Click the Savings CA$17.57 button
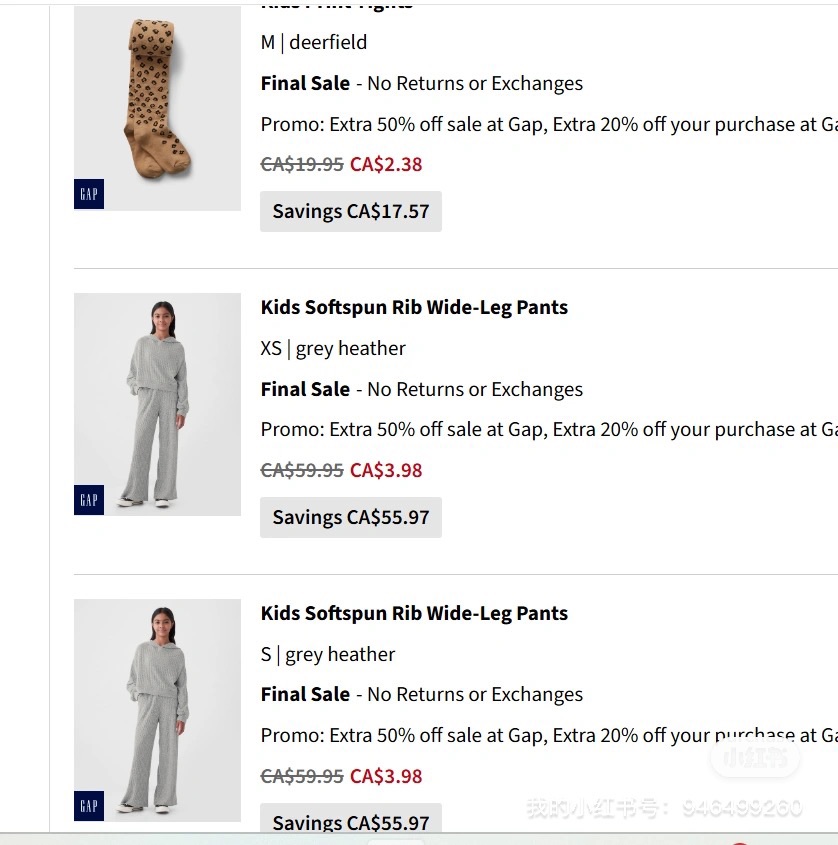838x845 pixels. point(350,211)
